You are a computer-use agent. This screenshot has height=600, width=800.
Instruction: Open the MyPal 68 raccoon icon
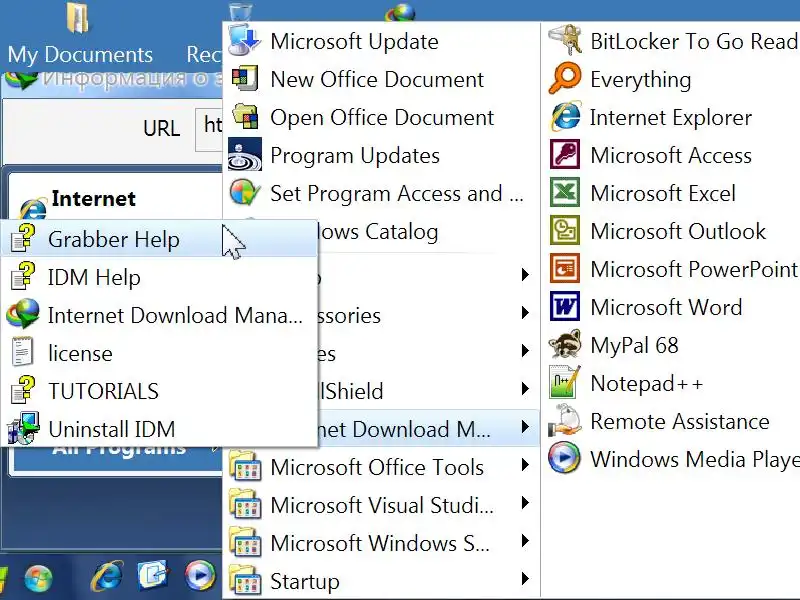(x=565, y=345)
